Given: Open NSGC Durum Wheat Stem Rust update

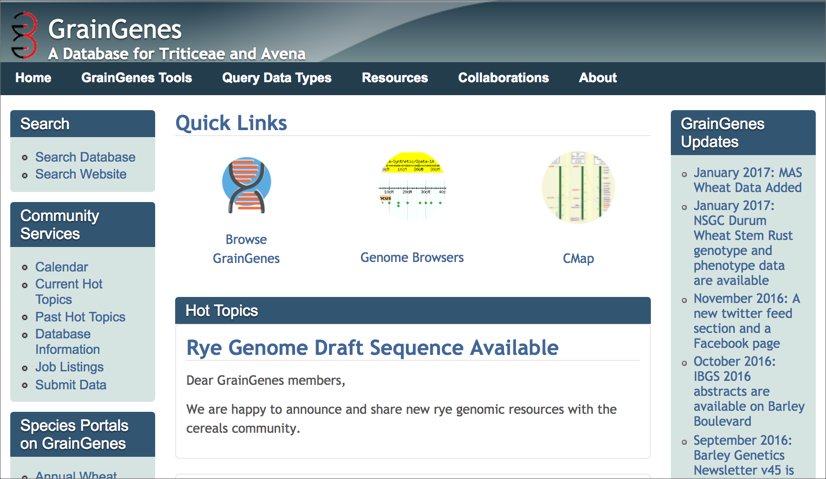Looking at the screenshot, I should click(743, 243).
